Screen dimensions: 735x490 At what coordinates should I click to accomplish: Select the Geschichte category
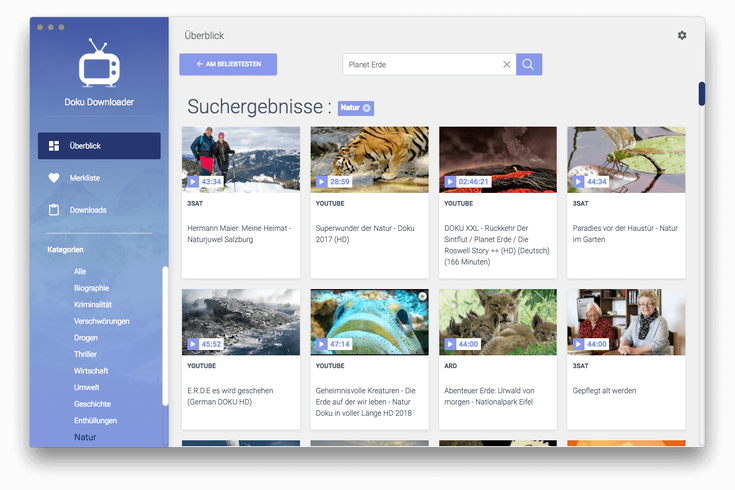(92, 404)
